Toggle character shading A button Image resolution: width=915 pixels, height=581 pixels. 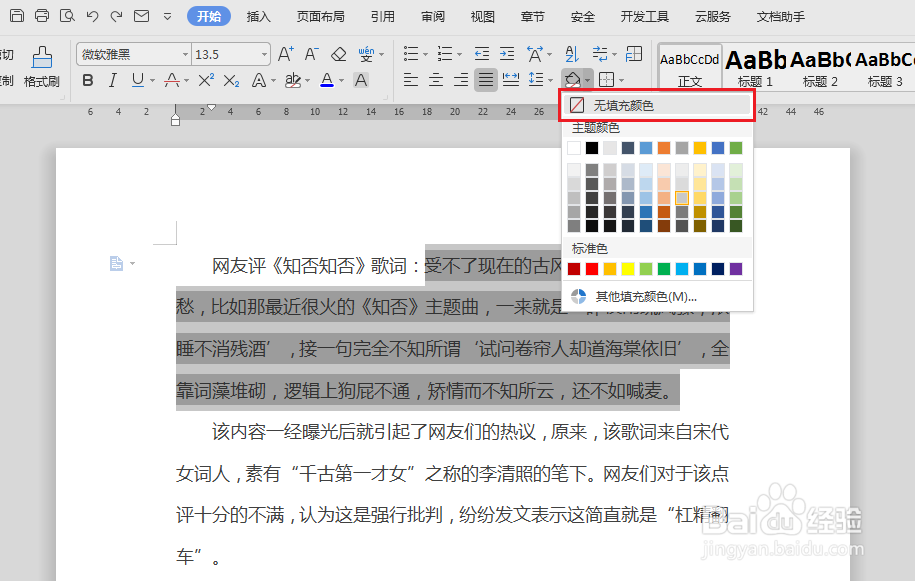(x=361, y=80)
